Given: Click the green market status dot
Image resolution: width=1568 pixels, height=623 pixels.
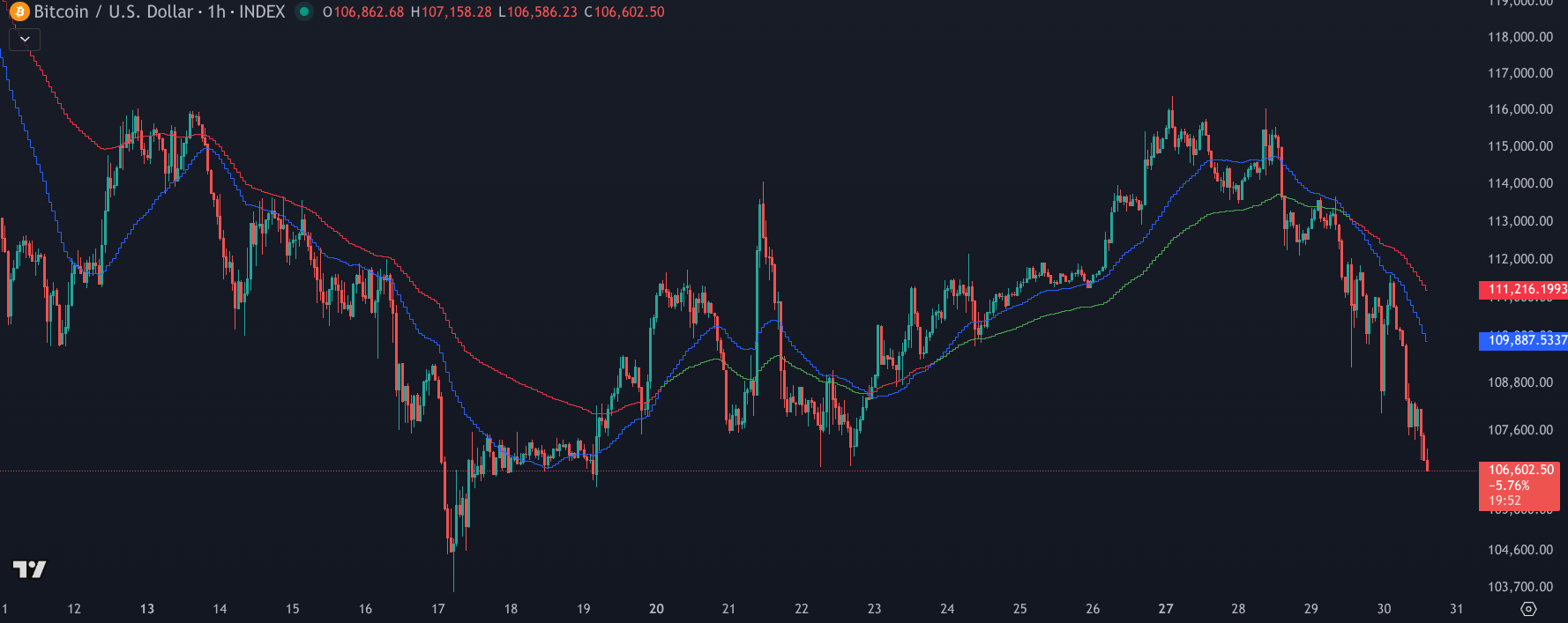Looking at the screenshot, I should coord(304,11).
